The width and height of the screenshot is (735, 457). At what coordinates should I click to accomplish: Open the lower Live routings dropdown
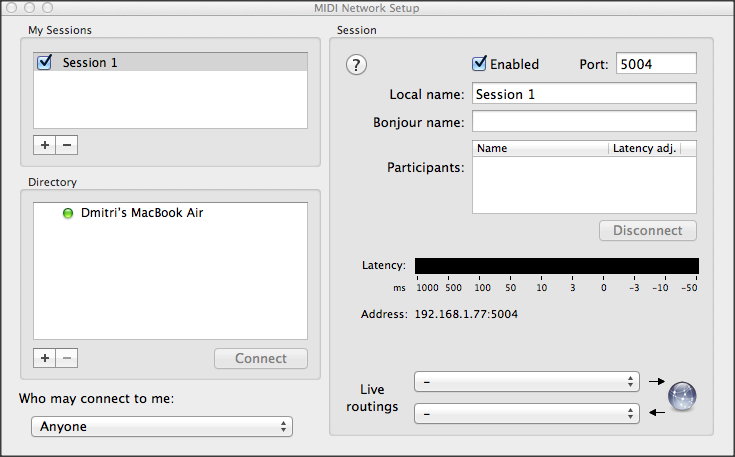pos(526,412)
